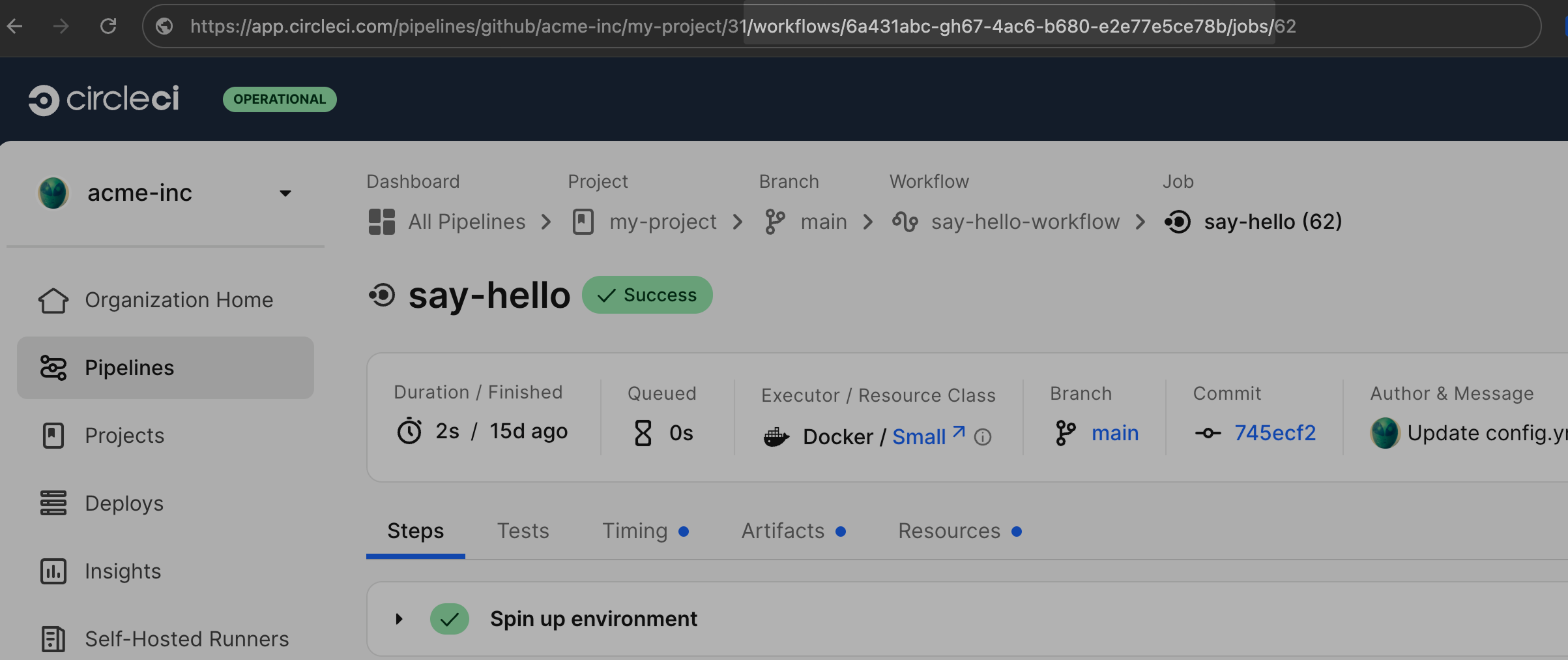Open the Resources tab

pos(949,531)
